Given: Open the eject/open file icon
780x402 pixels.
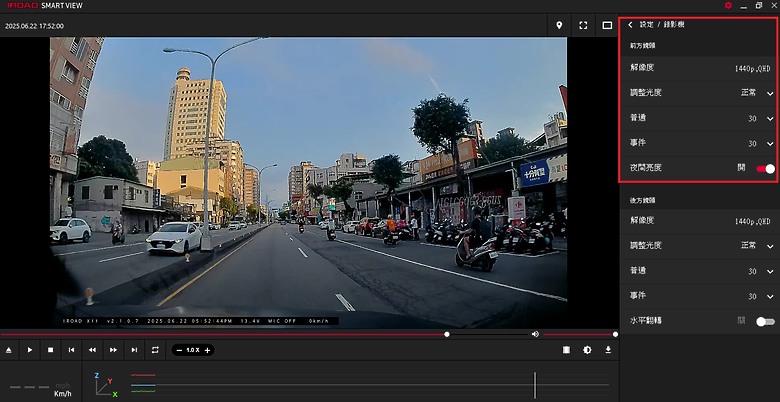Looking at the screenshot, I should pyautogui.click(x=8, y=350).
